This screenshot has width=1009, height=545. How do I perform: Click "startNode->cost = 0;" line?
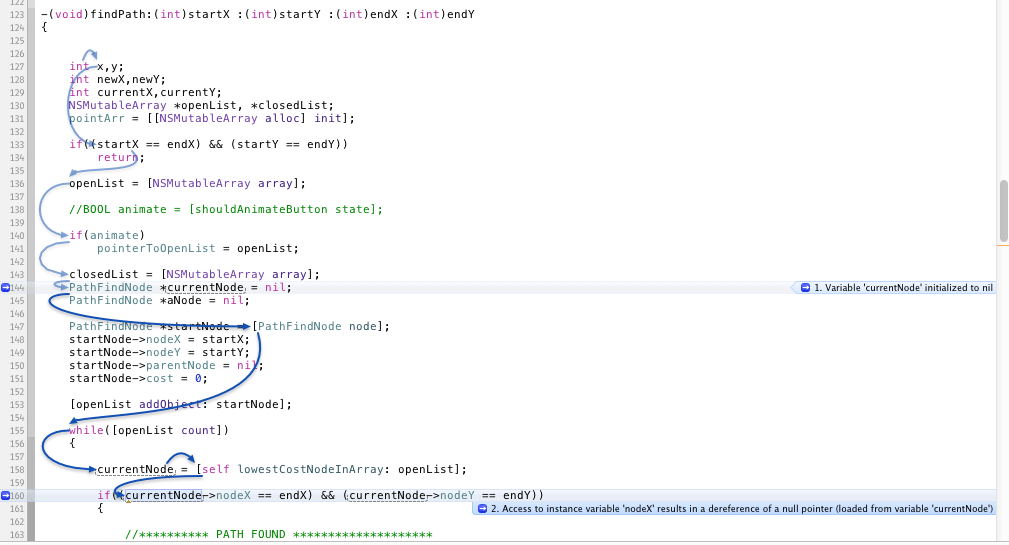pos(138,378)
